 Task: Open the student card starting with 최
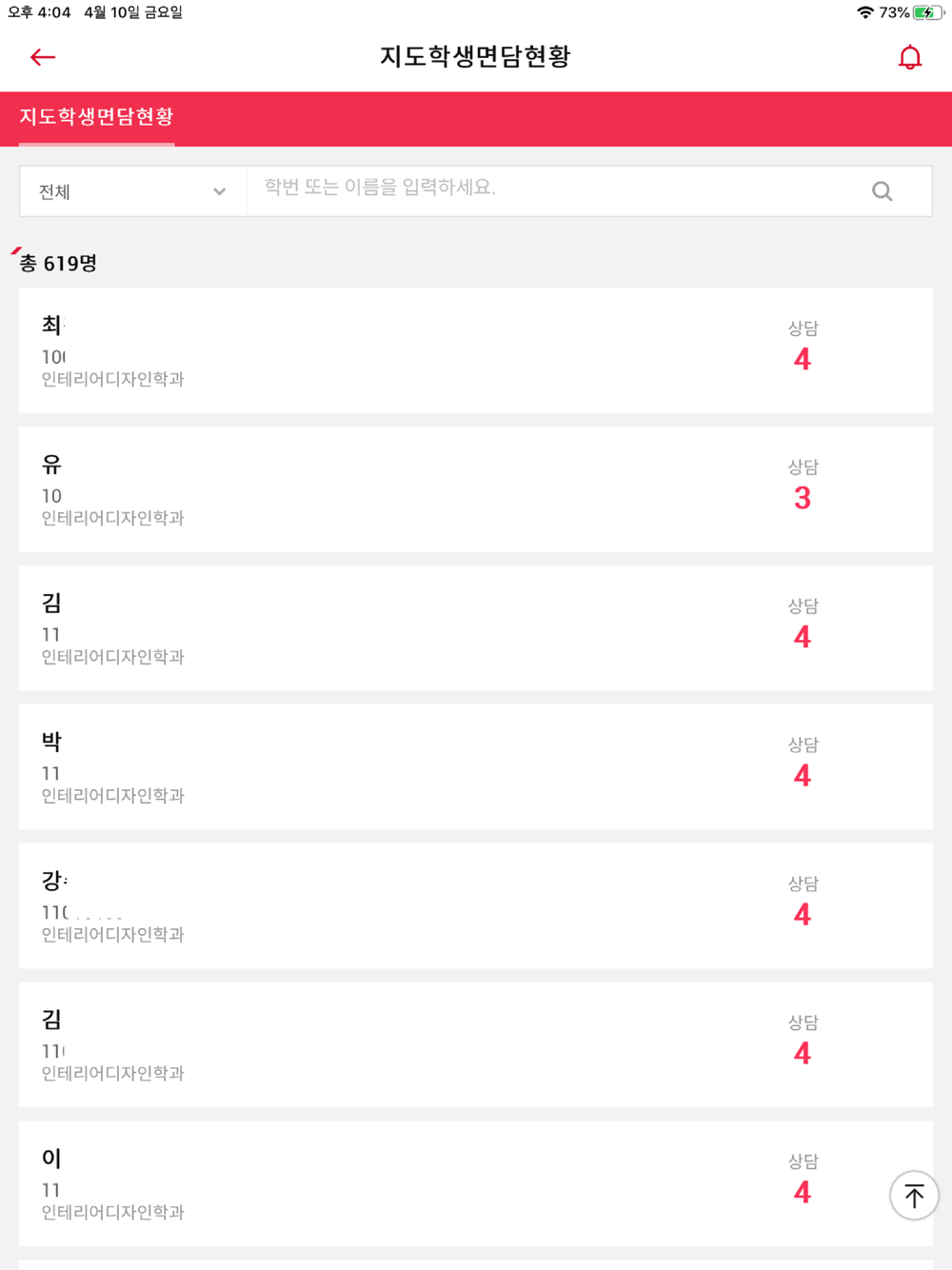pyautogui.click(x=381, y=350)
